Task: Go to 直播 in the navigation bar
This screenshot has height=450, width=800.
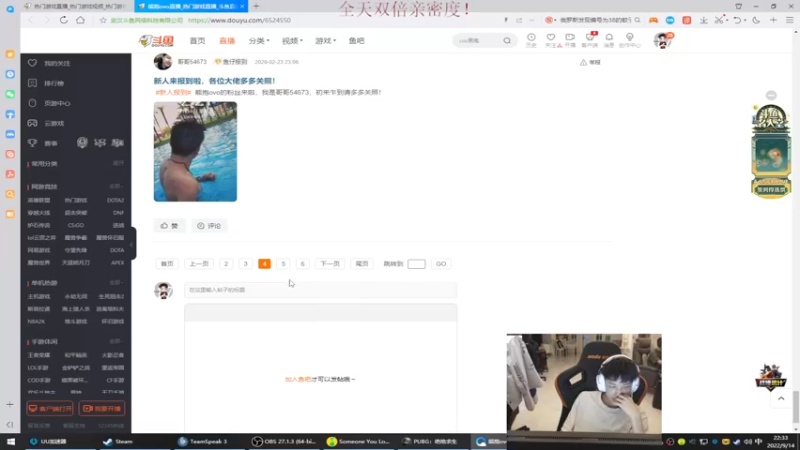Action: point(227,41)
